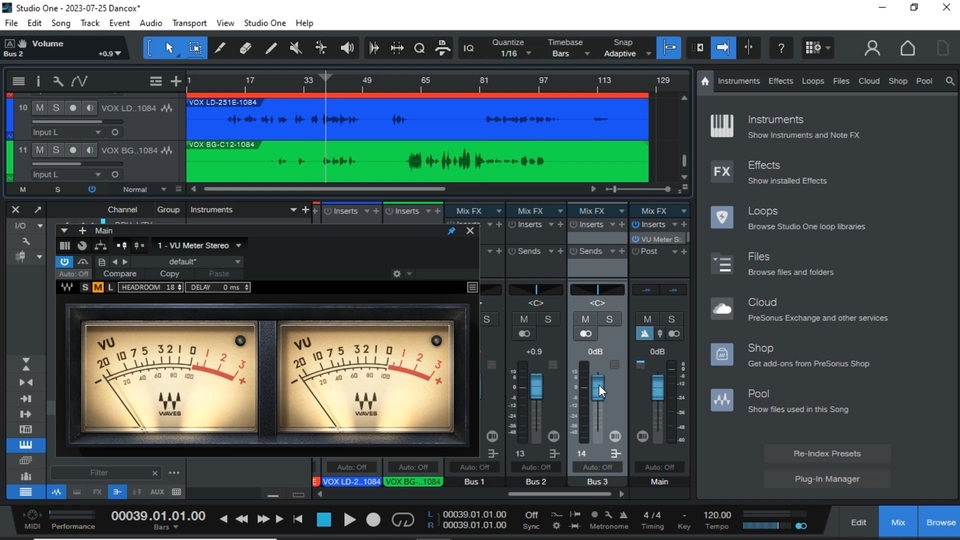The height and width of the screenshot is (540, 960).
Task: Solo the Bus 2 channel
Action: (x=548, y=319)
